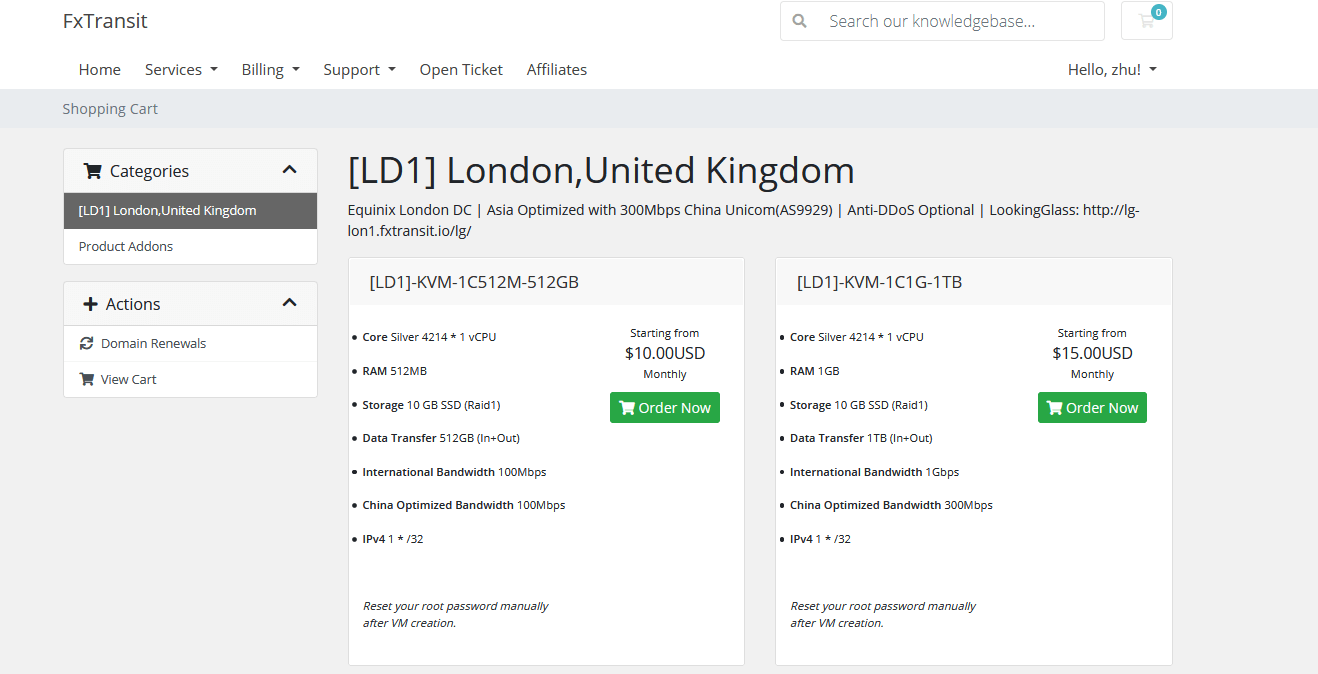Image resolution: width=1318 pixels, height=674 pixels.
Task: Open the Product Addons category
Action: tap(190, 246)
